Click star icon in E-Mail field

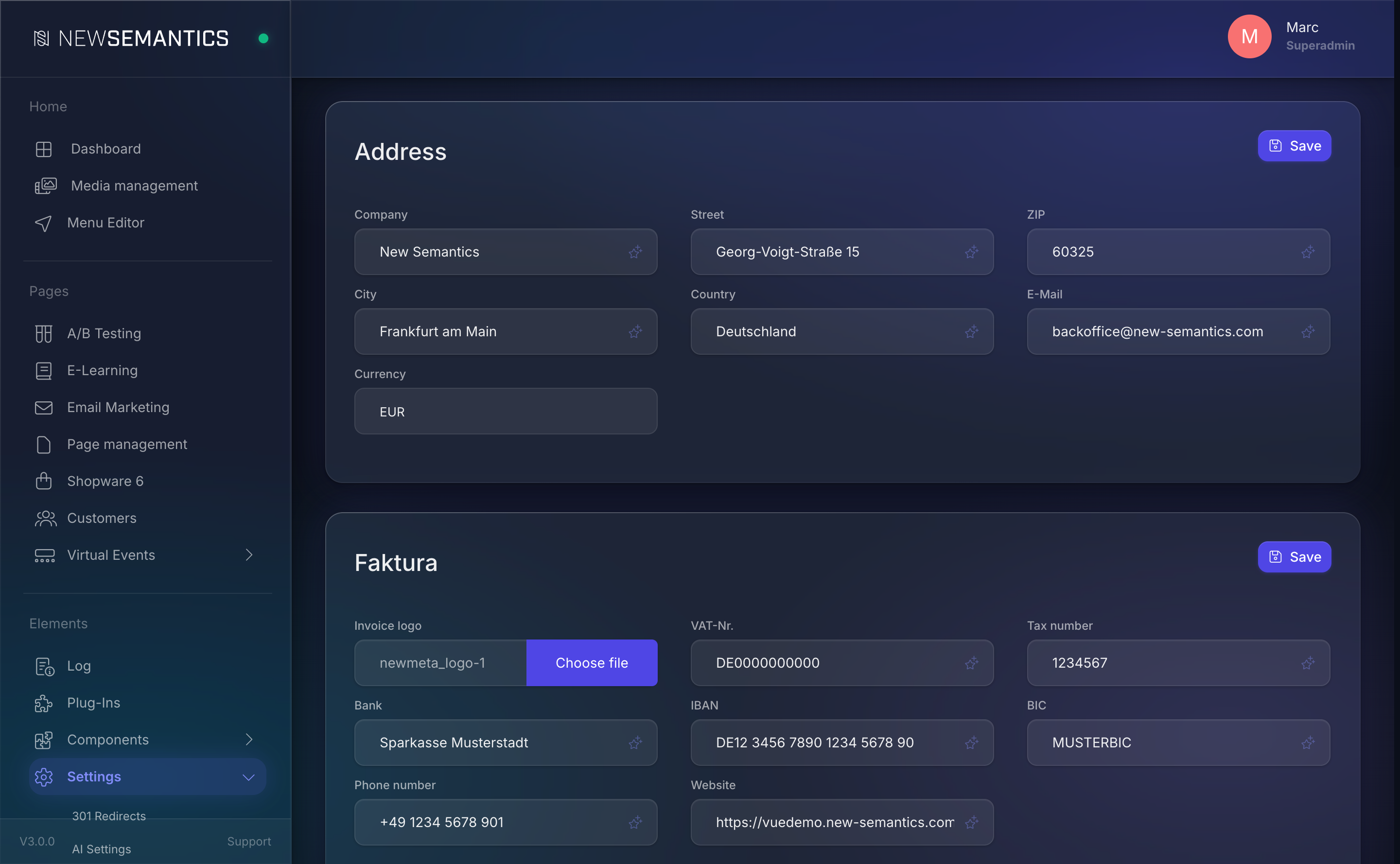(1307, 332)
